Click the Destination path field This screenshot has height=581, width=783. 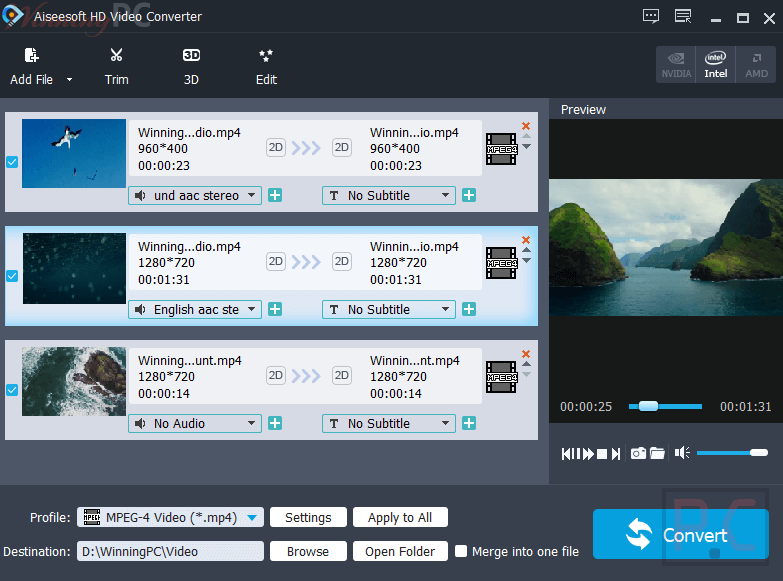(x=170, y=551)
